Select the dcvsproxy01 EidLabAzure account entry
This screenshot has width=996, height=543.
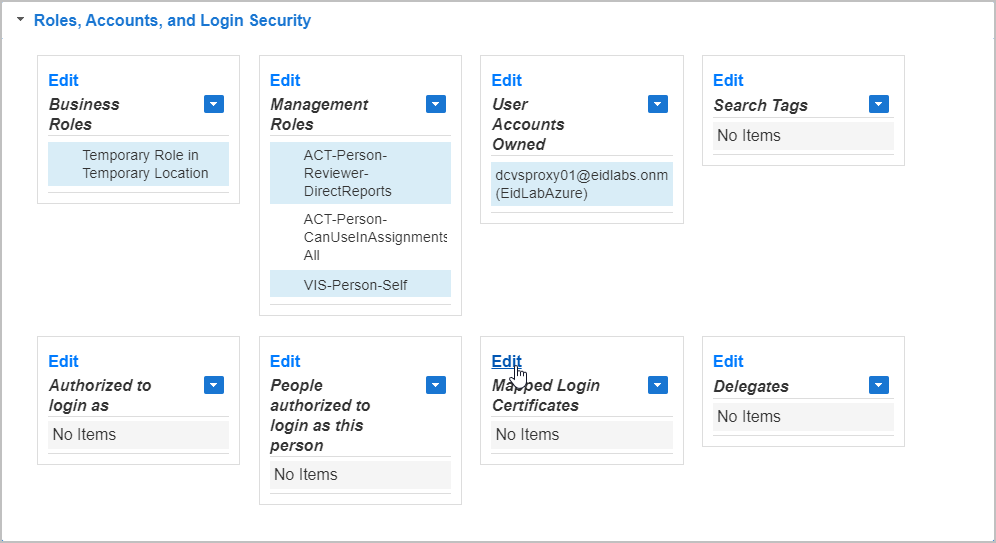581,184
